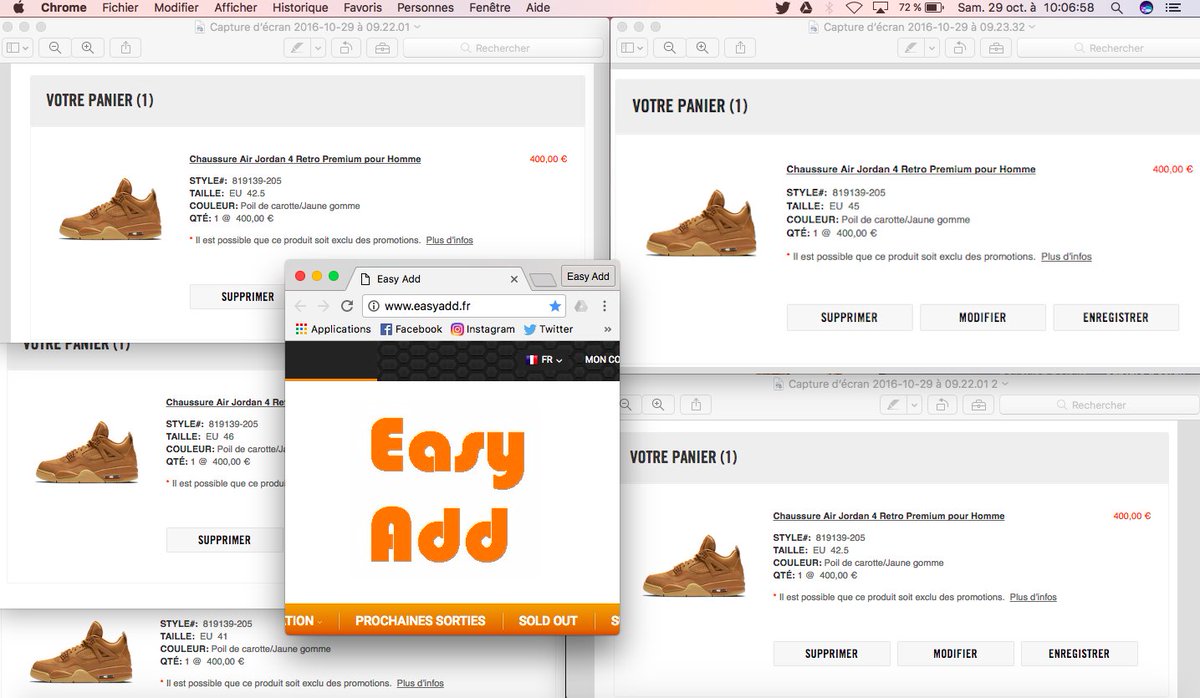Click SUPPRIMER under the EU 46 cart item
The image size is (1200, 698).
(x=224, y=540)
